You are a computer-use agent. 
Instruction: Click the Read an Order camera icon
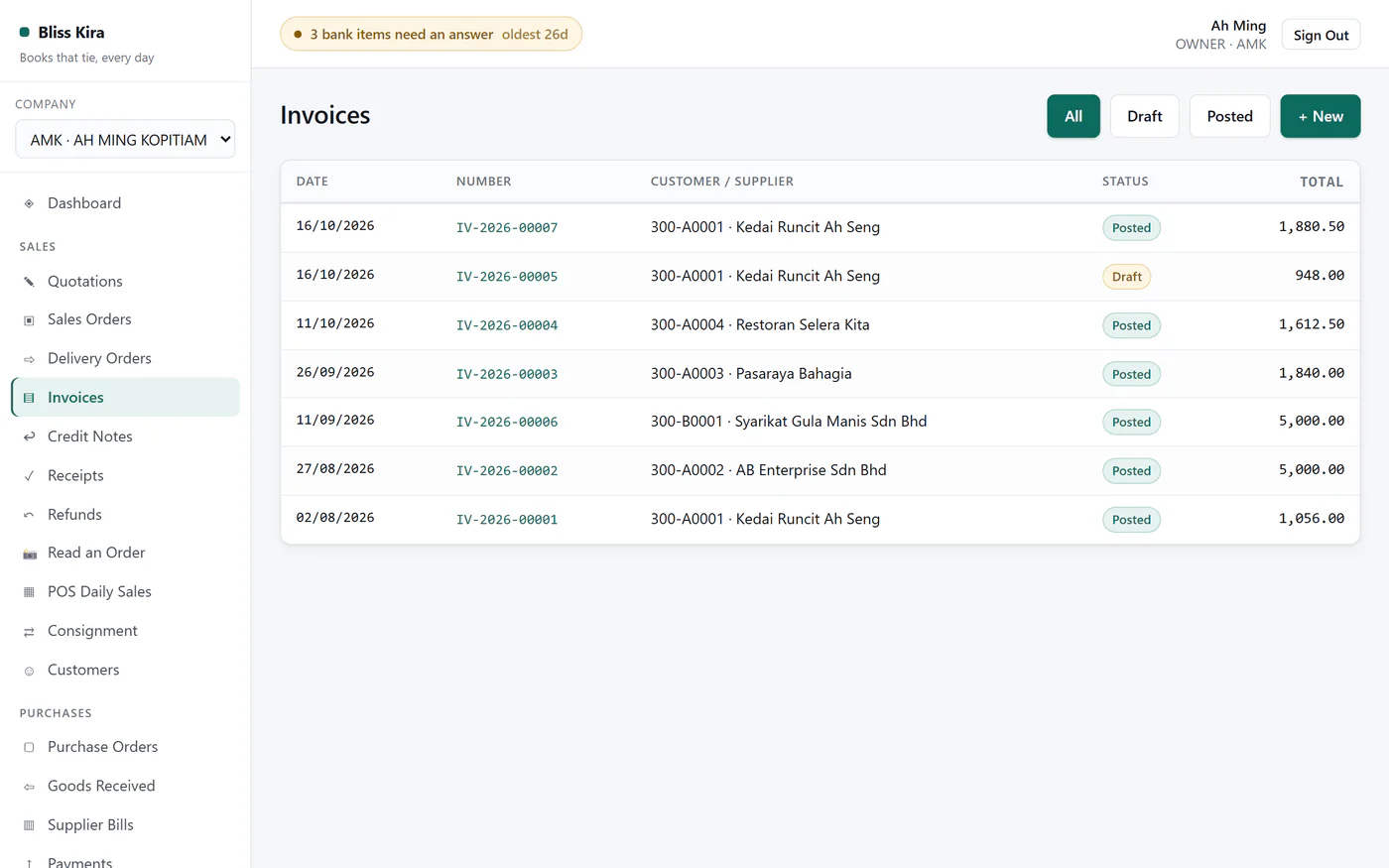29,554
